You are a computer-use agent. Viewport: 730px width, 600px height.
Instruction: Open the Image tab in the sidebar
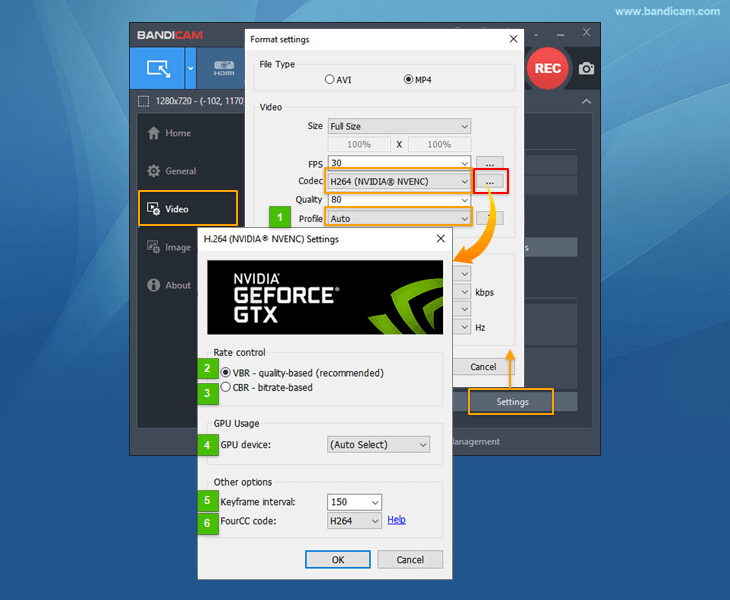169,247
